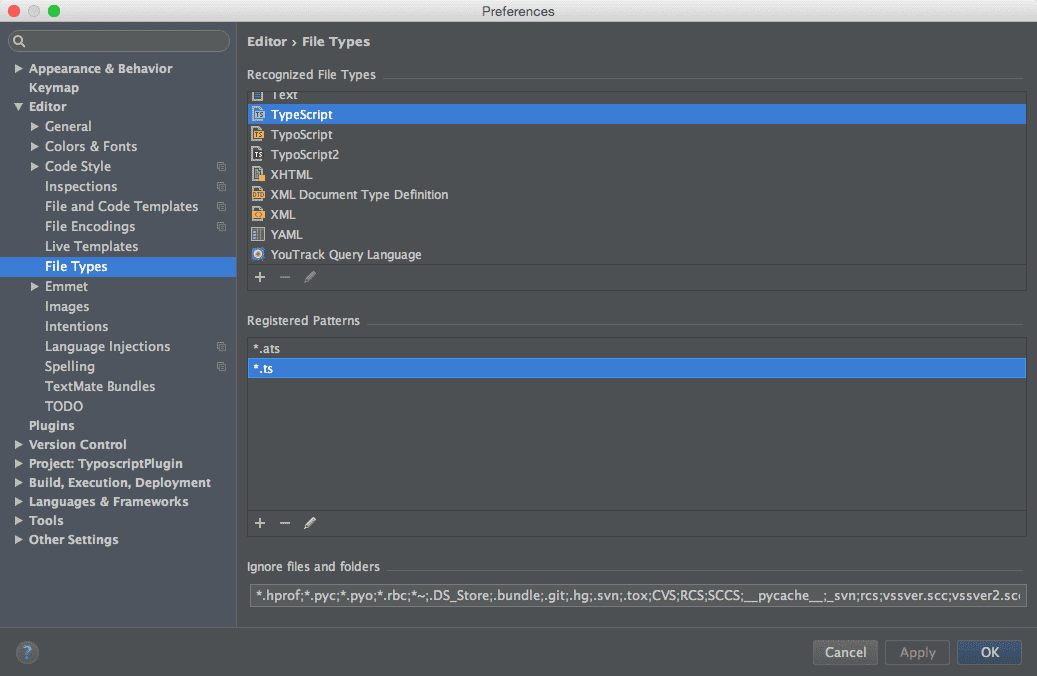Image resolution: width=1037 pixels, height=676 pixels.
Task: Click the Ignore files and folders field
Action: (x=638, y=595)
